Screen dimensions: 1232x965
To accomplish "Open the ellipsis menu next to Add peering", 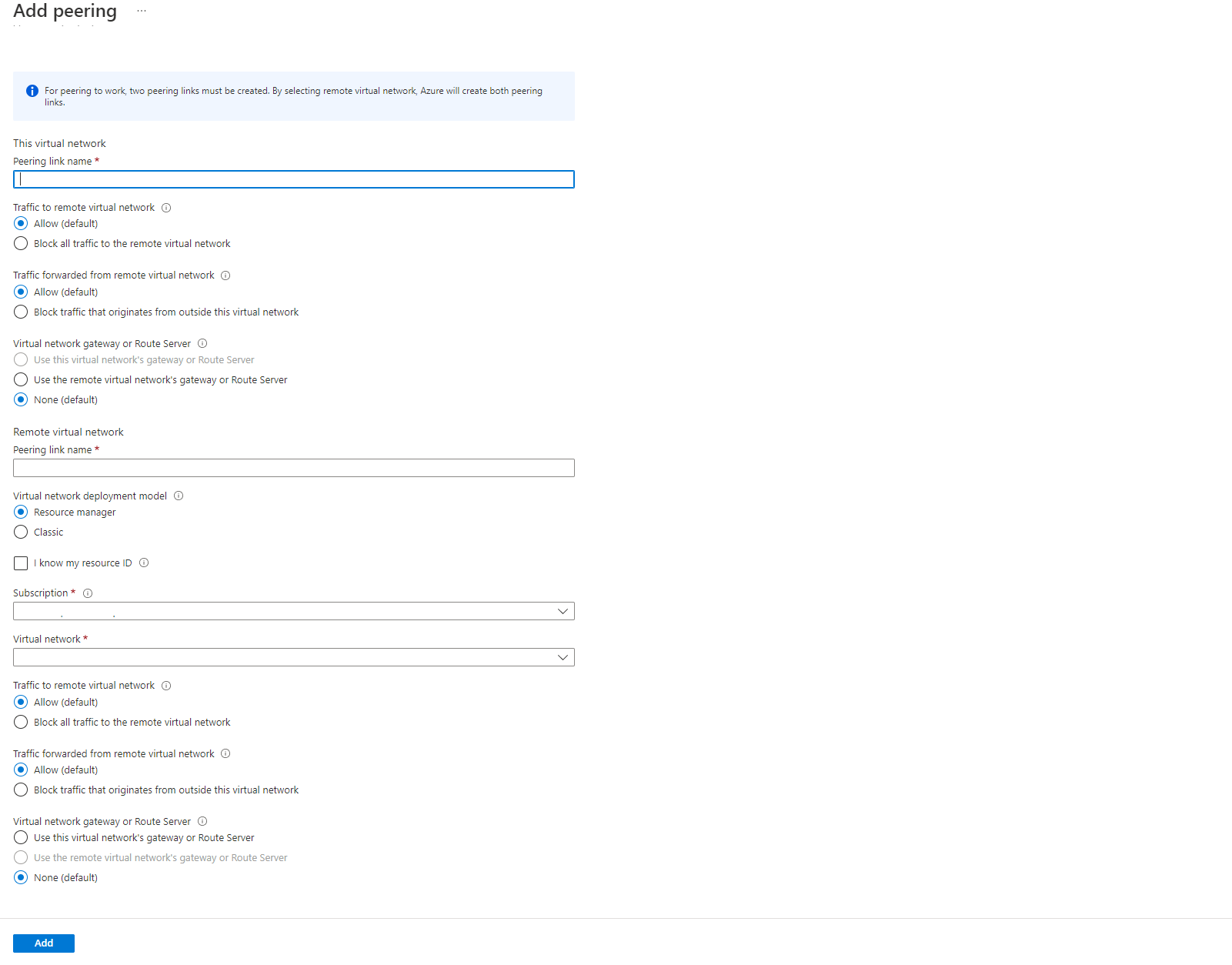I will click(140, 11).
